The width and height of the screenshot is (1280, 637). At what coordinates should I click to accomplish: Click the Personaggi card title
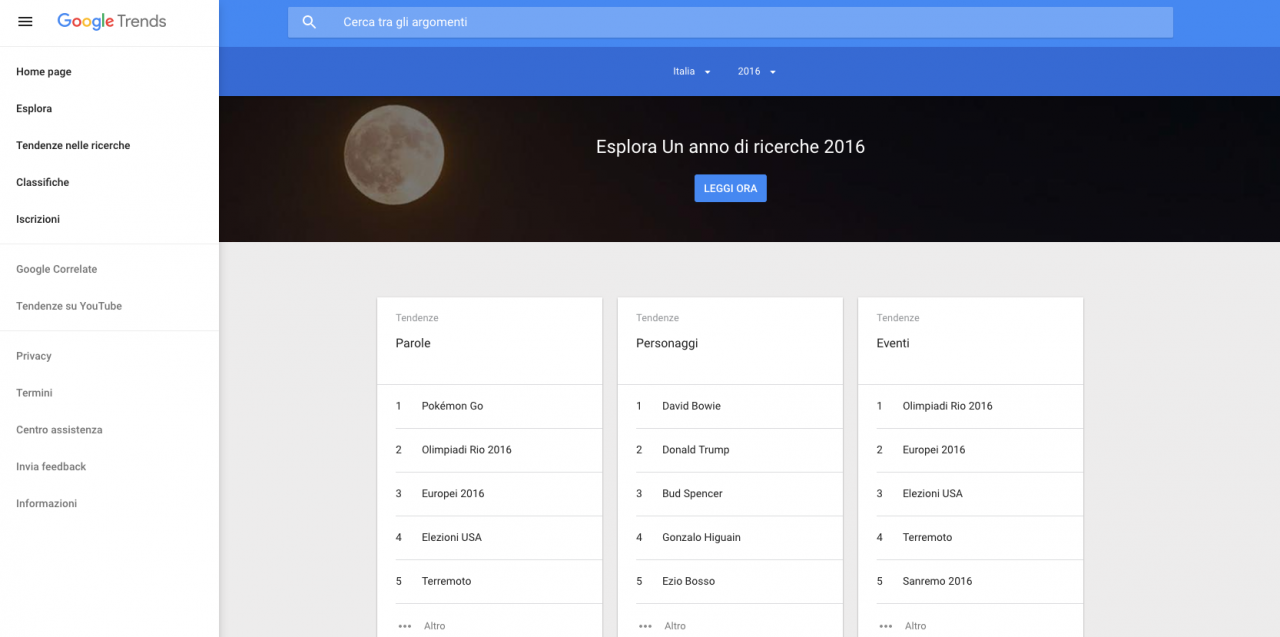667,343
